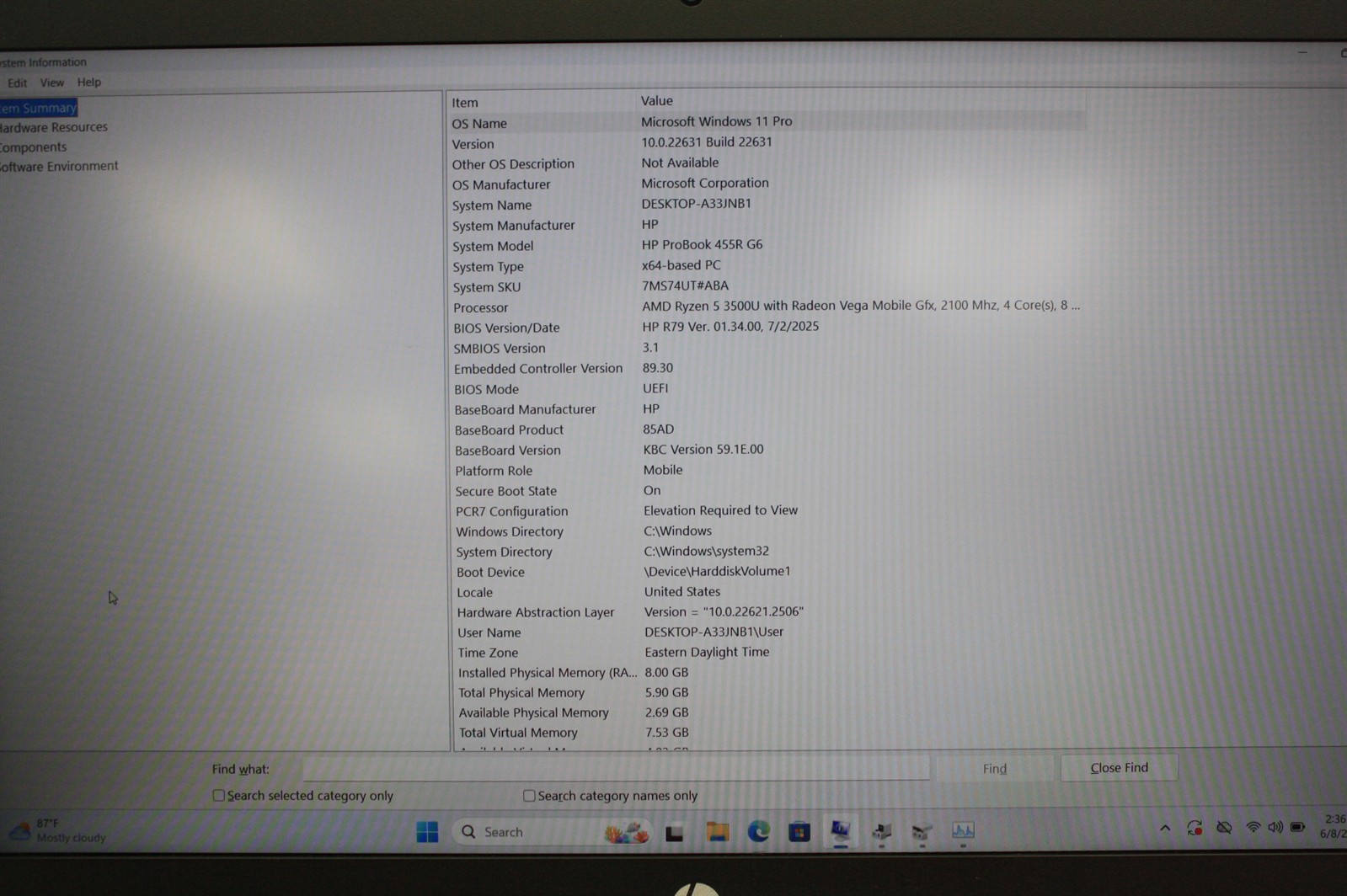Screen dimensions: 1347x896
Task: Launch File Explorer from the taskbar
Action: [x=717, y=832]
